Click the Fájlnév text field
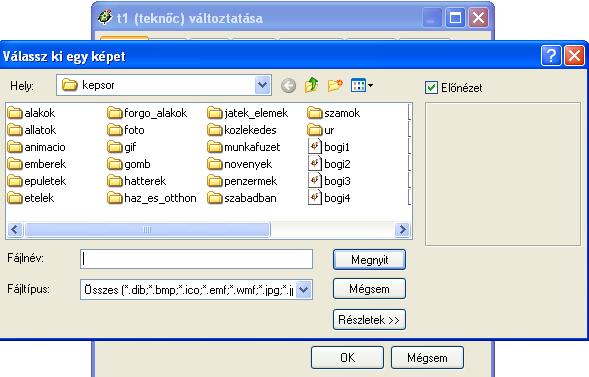Image resolution: width=589 pixels, height=377 pixels. pyautogui.click(x=196, y=259)
